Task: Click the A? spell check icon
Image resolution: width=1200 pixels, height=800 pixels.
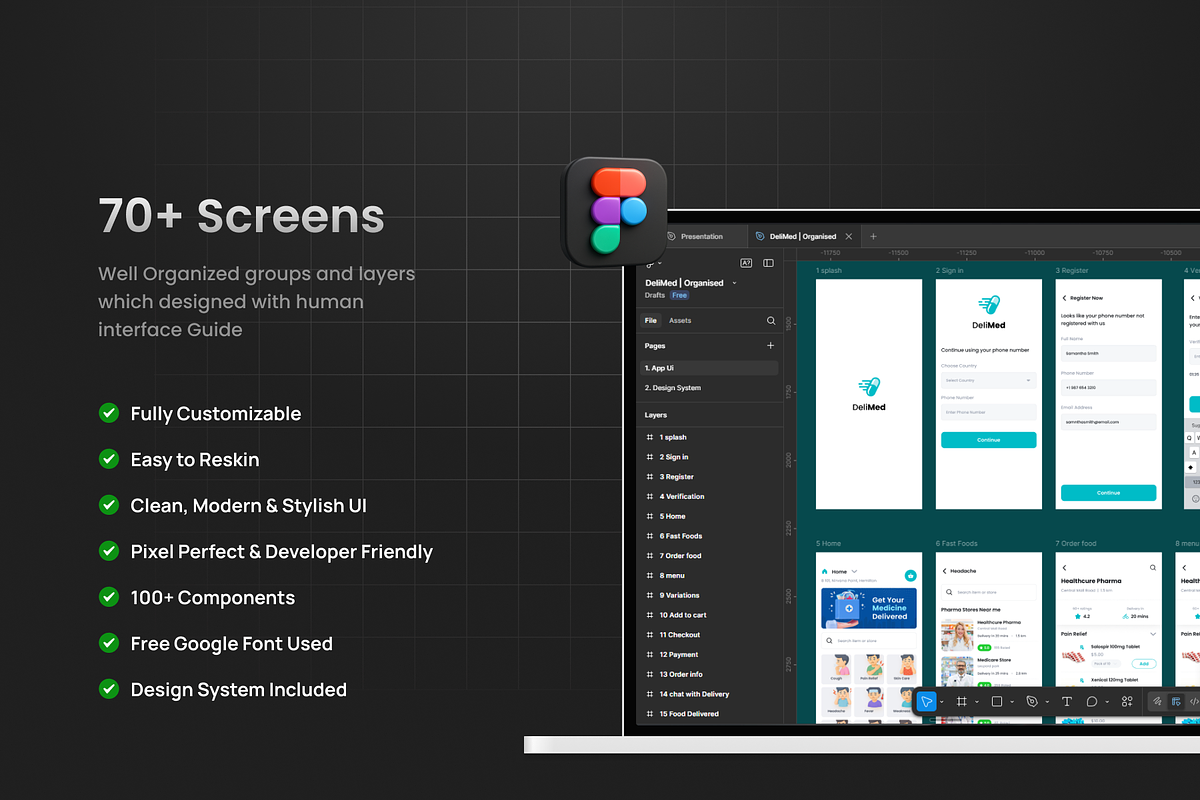Action: click(x=746, y=263)
